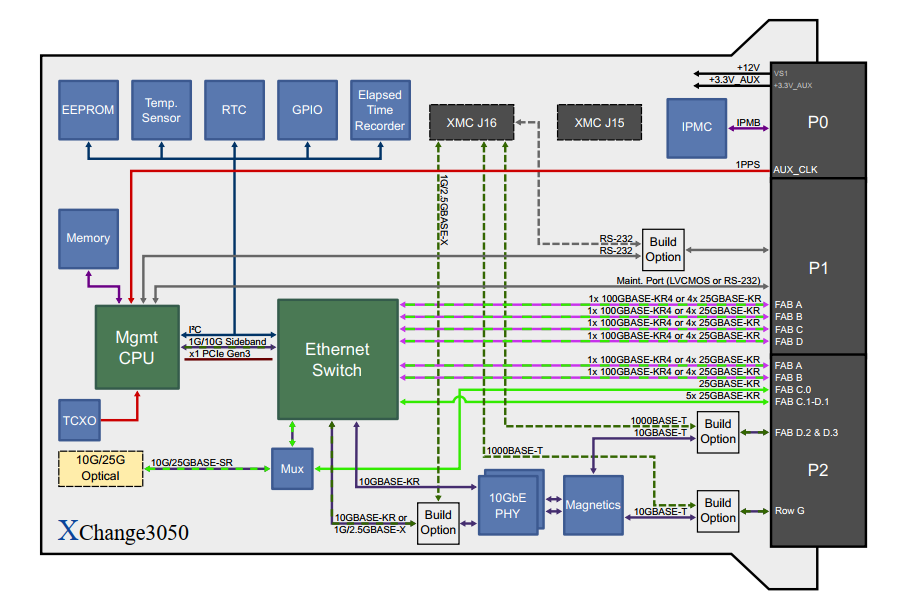Click the TCXO block
900x611 pixels.
[79, 420]
